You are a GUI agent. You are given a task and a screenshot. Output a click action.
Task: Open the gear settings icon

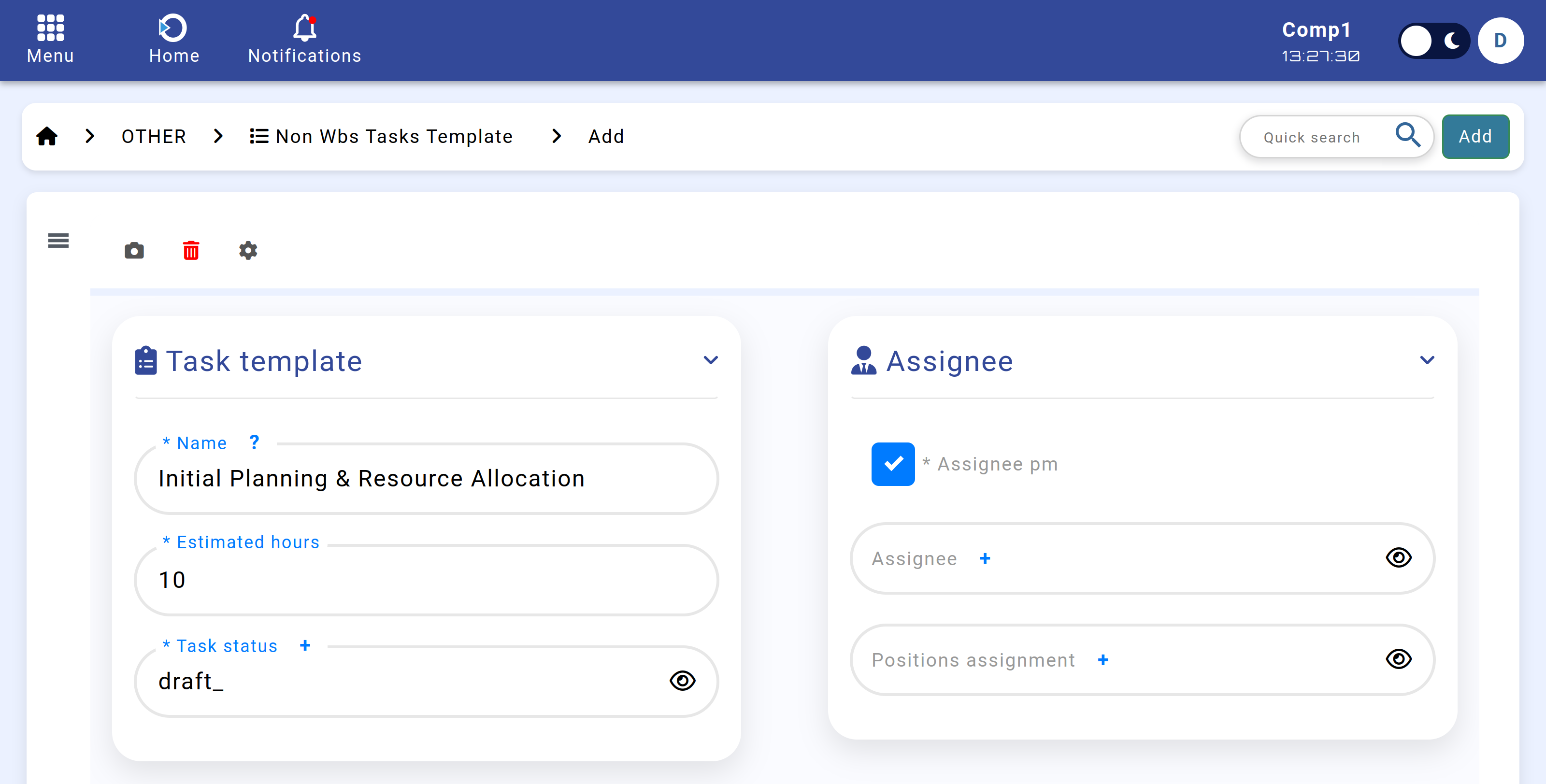(248, 251)
